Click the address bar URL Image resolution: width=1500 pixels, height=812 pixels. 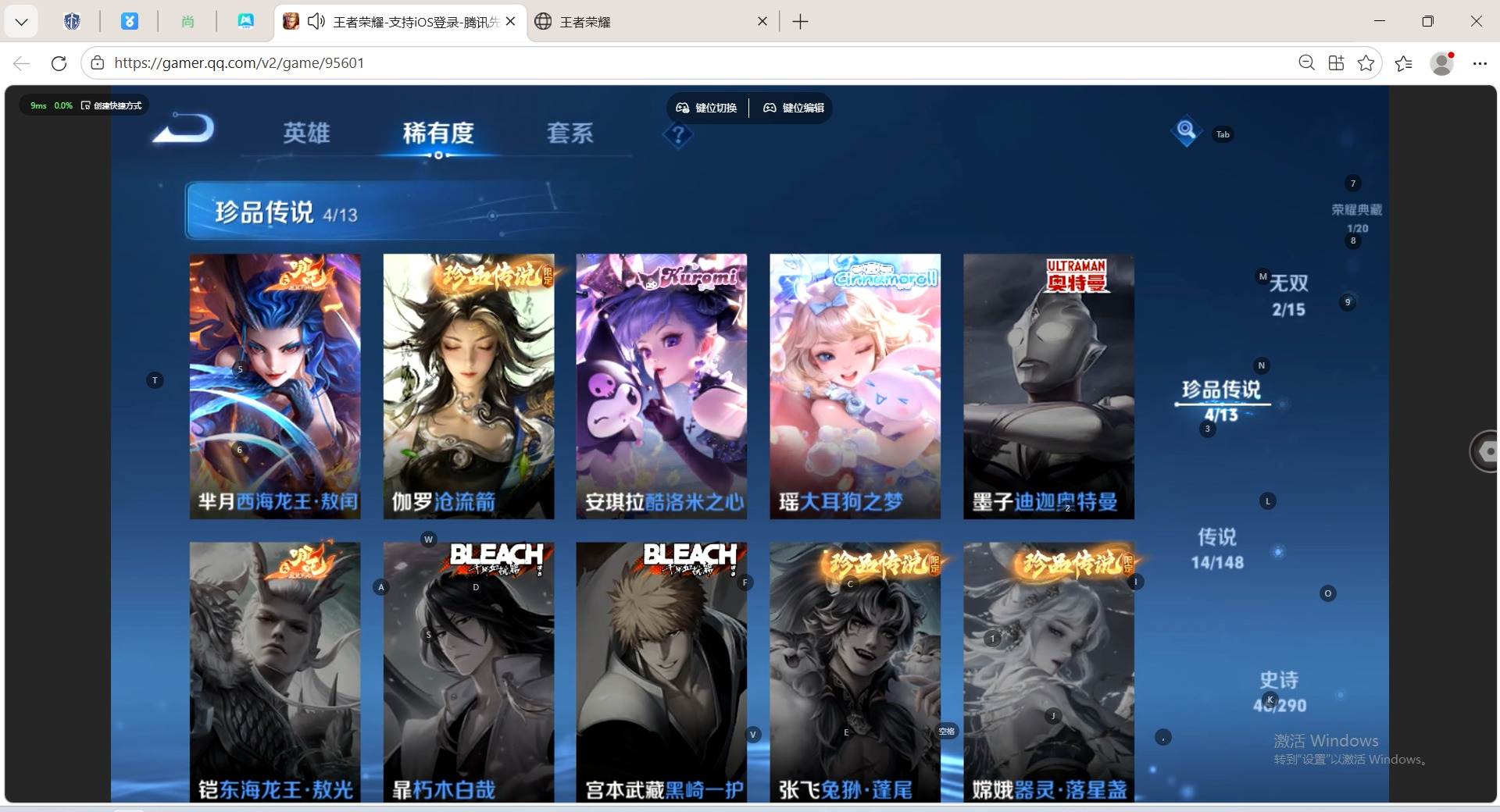[239, 63]
